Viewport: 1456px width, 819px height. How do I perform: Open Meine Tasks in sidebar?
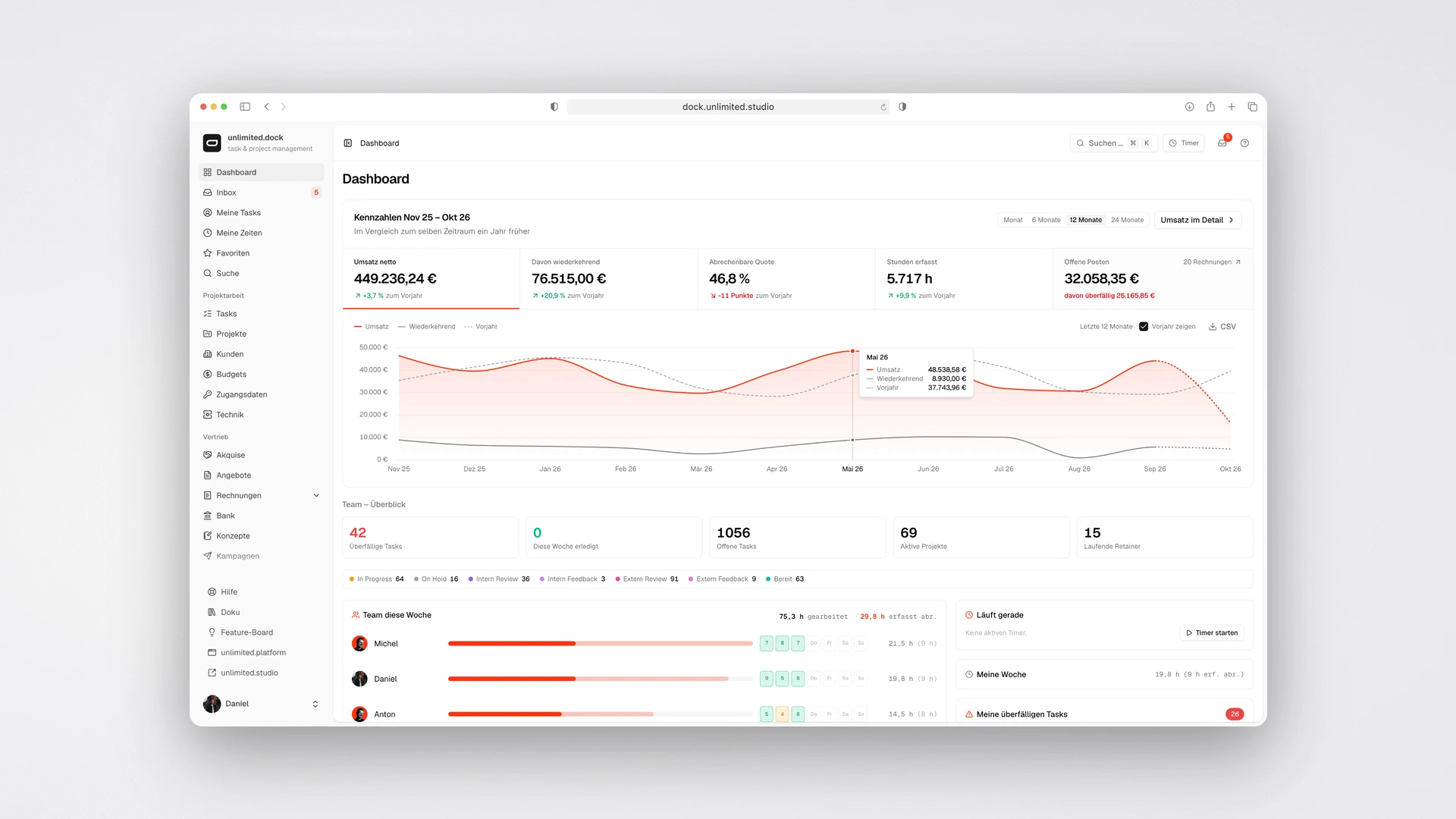[262, 213]
